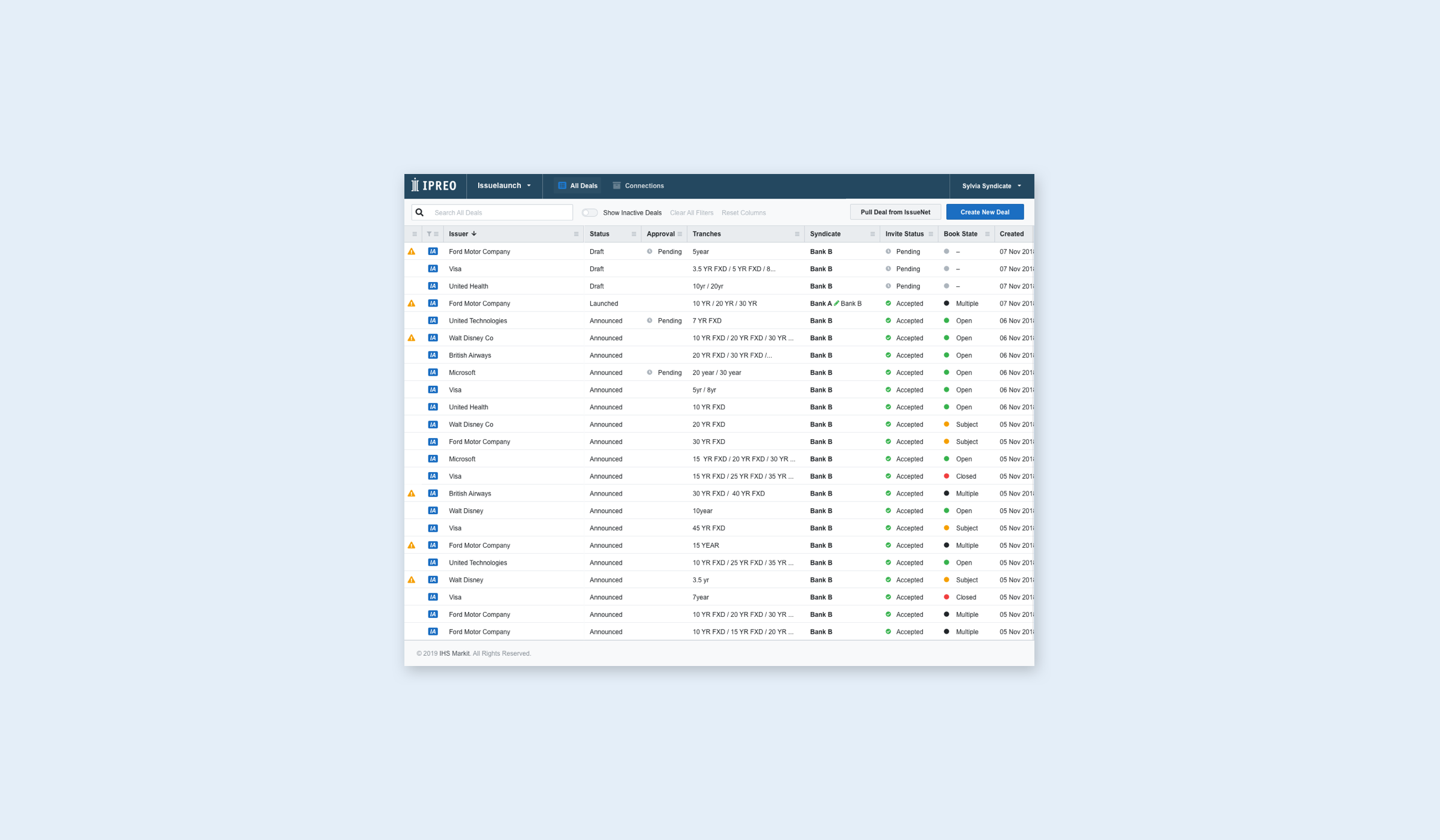Click warning icon on Walt Disney 3.5 yr row
Viewport: 1440px width, 840px height.
412,580
